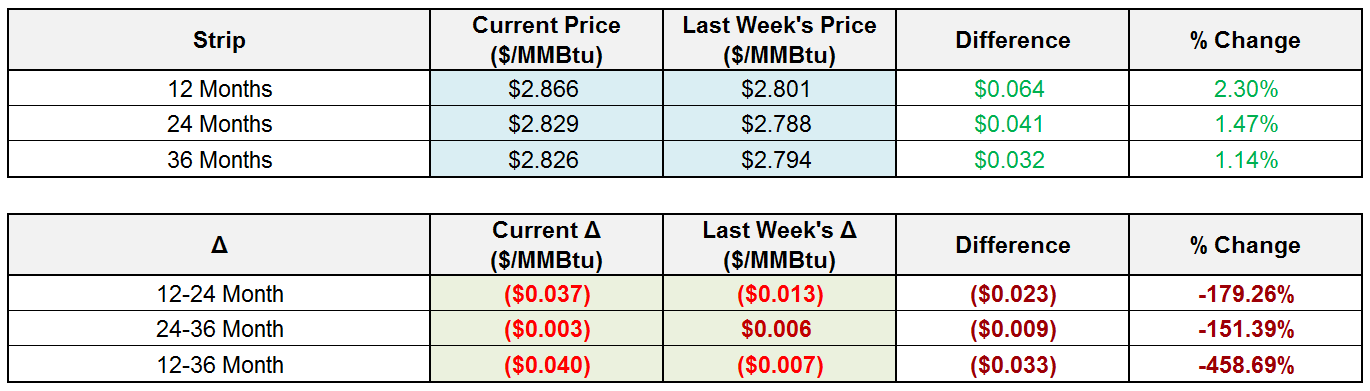
Task: Select the -458.69% change cell
Action: [1245, 364]
